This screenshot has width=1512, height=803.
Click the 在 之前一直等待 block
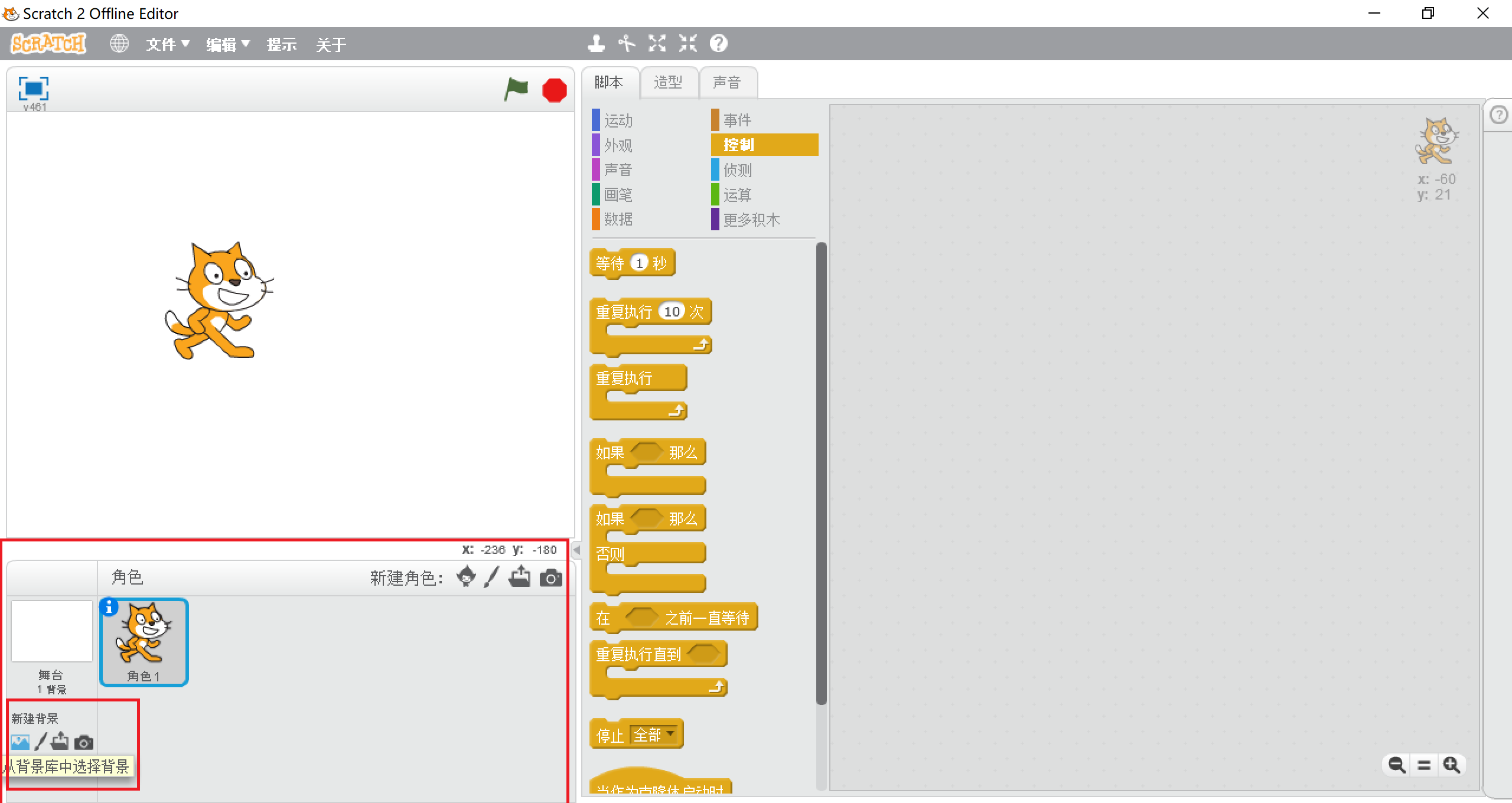coord(673,618)
